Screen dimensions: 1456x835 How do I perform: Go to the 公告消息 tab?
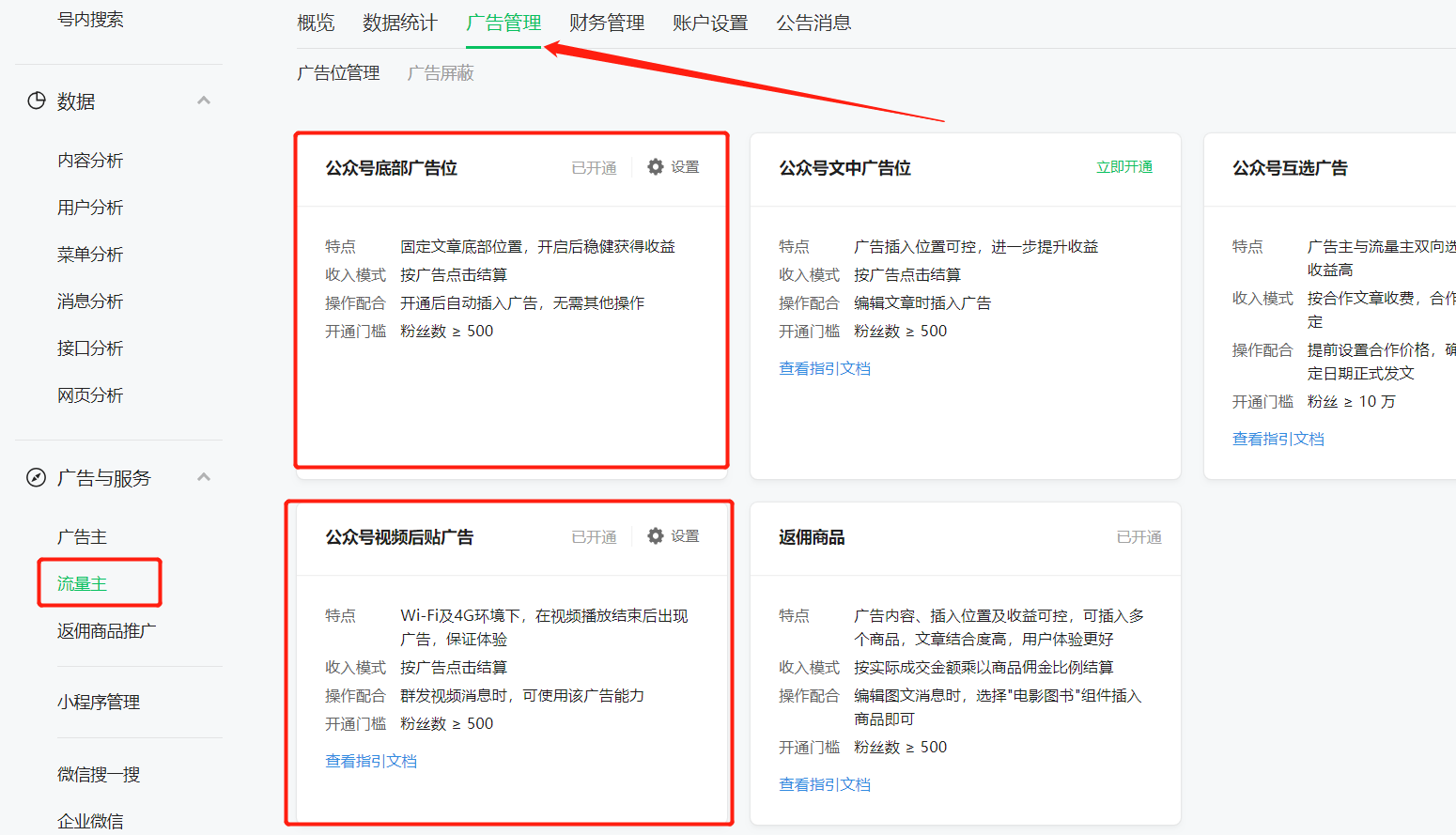tap(813, 23)
